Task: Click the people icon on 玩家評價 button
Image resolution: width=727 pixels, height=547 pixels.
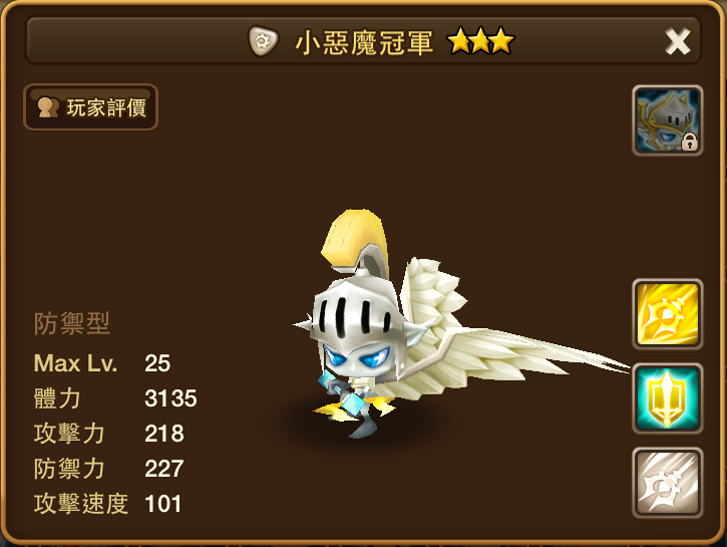Action: (48, 107)
